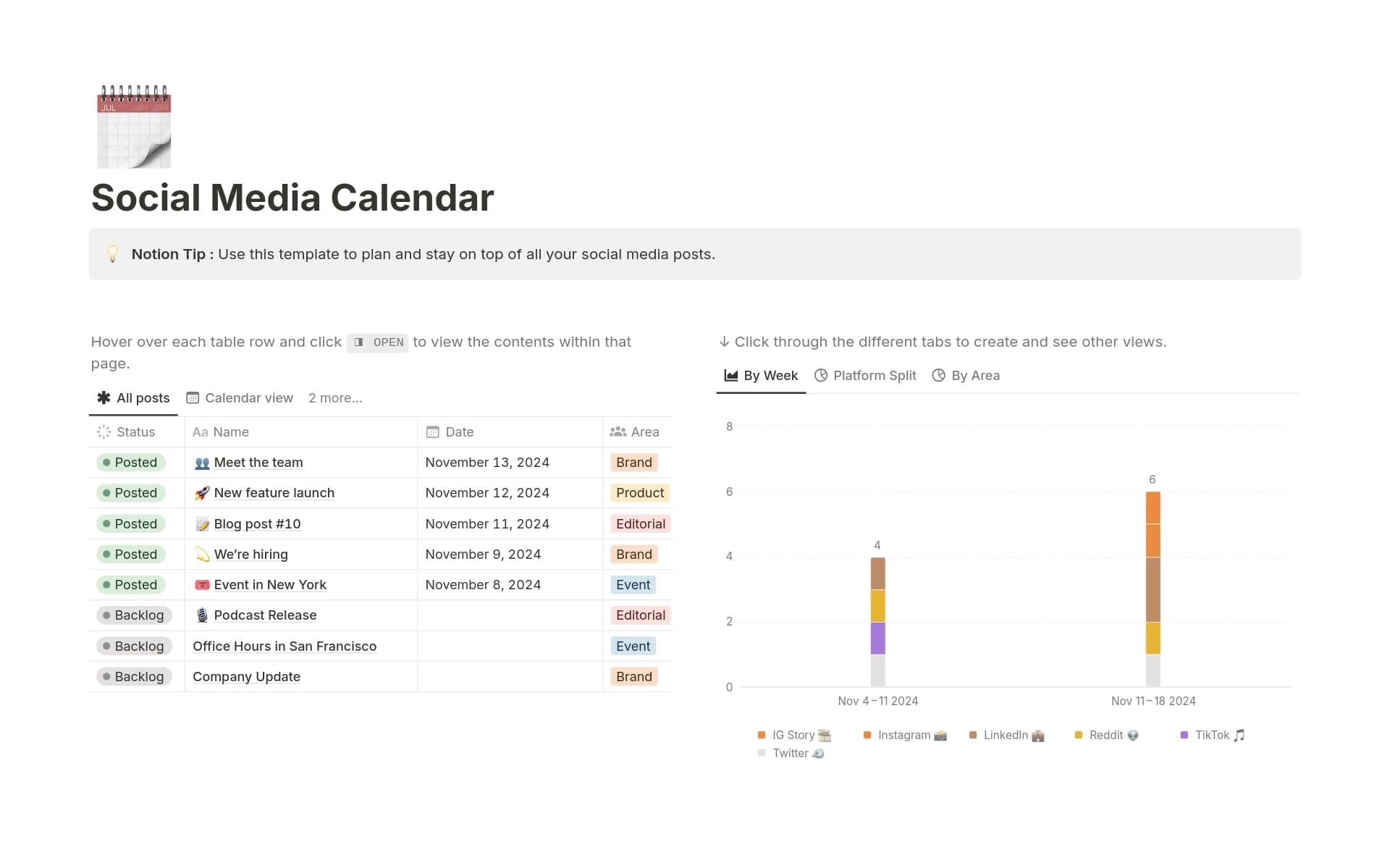Click the lightbulb icon in the Notion Tip callout
Image resolution: width=1390 pixels, height=868 pixels.
[x=112, y=254]
